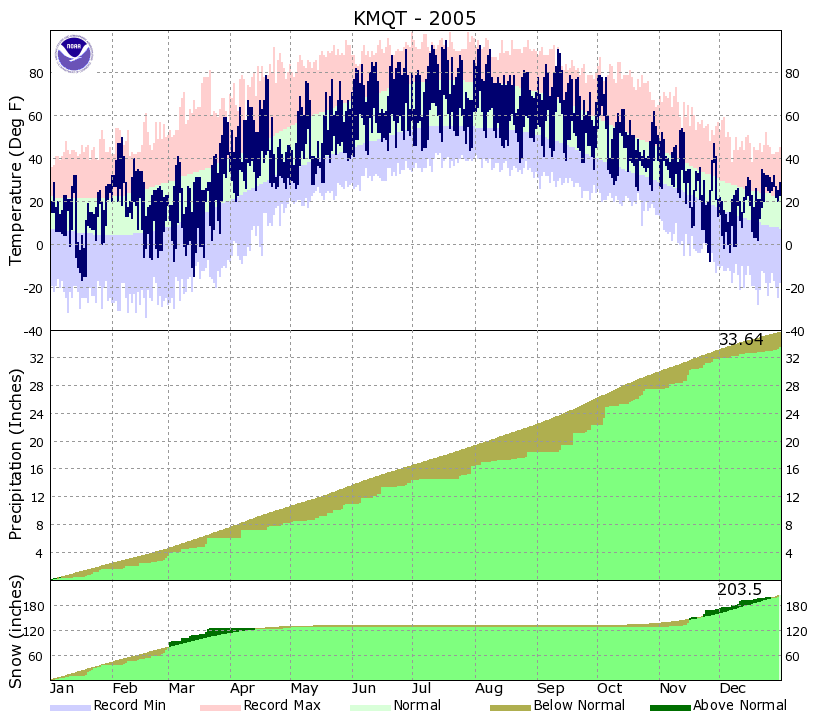The height and width of the screenshot is (720, 830).
Task: Click the right precipitation tick label 24
Action: 792,414
